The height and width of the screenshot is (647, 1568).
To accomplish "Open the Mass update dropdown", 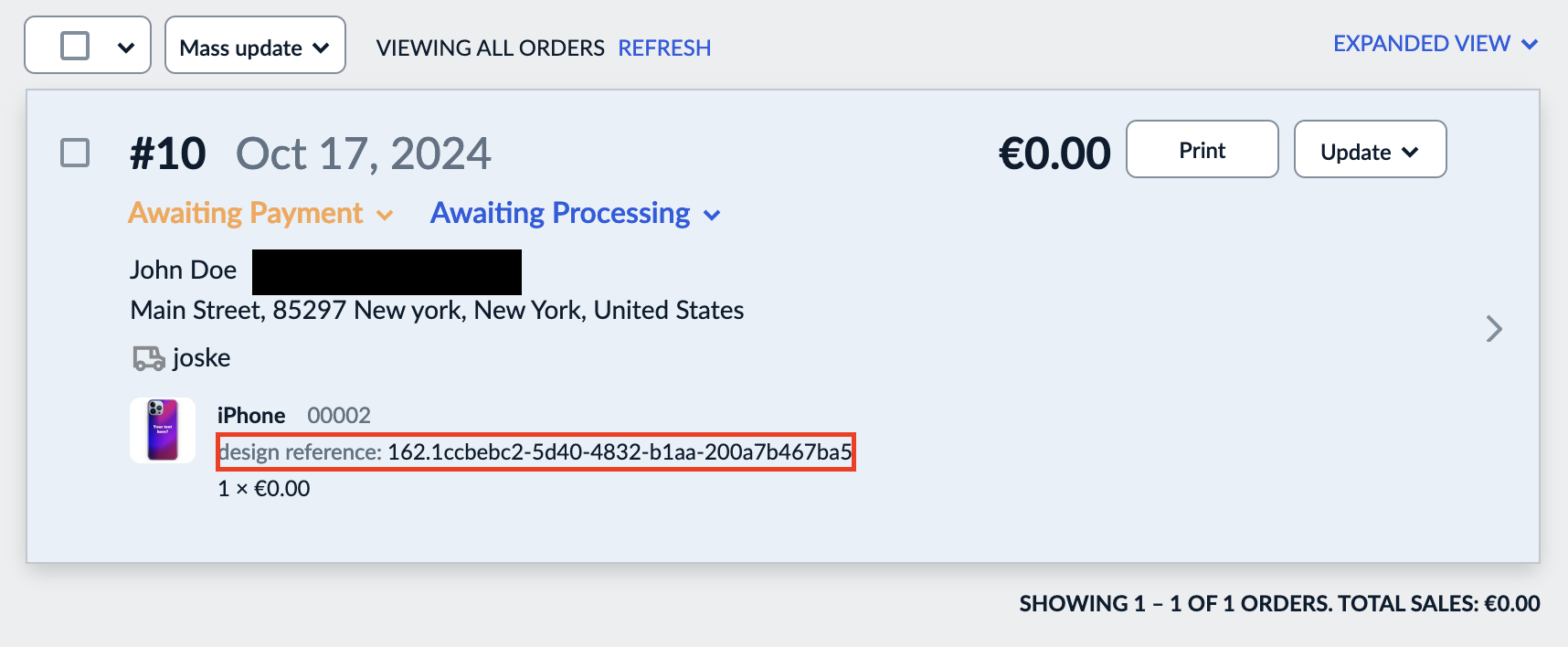I will (x=255, y=48).
